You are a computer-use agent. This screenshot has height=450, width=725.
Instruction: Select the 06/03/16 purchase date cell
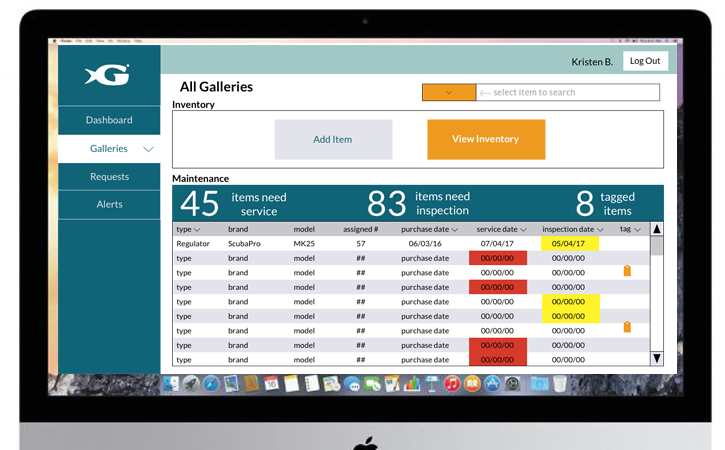(425, 244)
